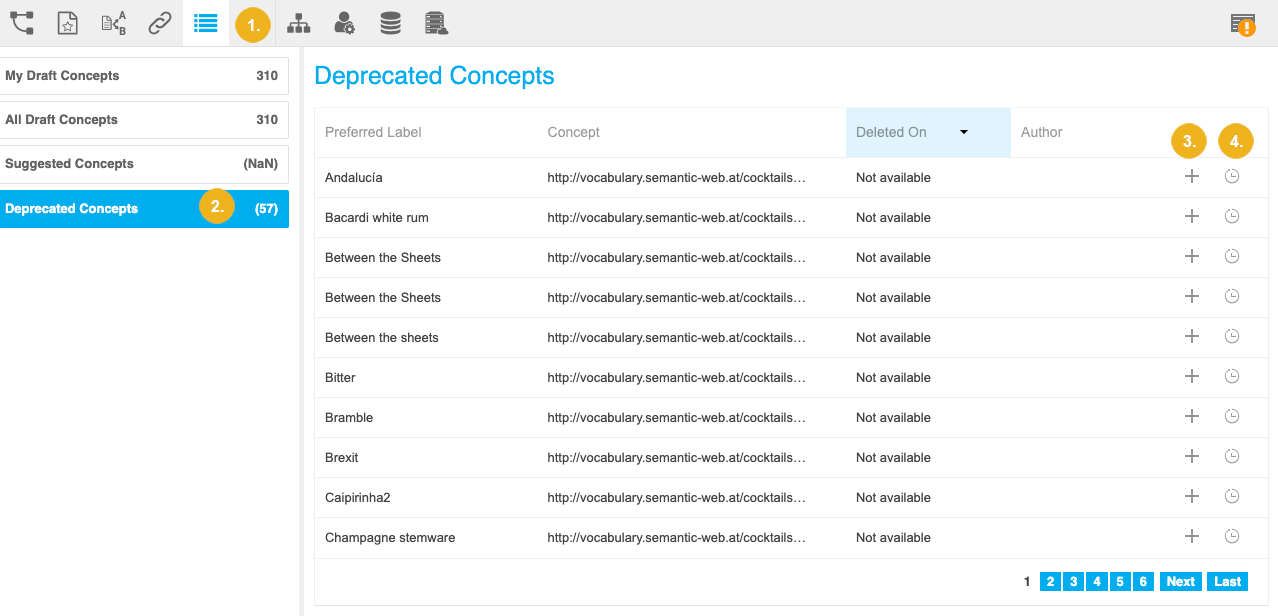This screenshot has height=616, width=1278.
Task: Go to page 4 of results
Action: point(1096,581)
